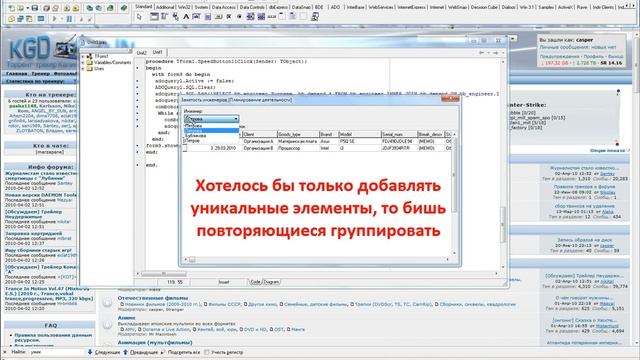This screenshot has height=360, width=640.
Task: Click the find text field in the browser find bar
Action: click(57, 352)
